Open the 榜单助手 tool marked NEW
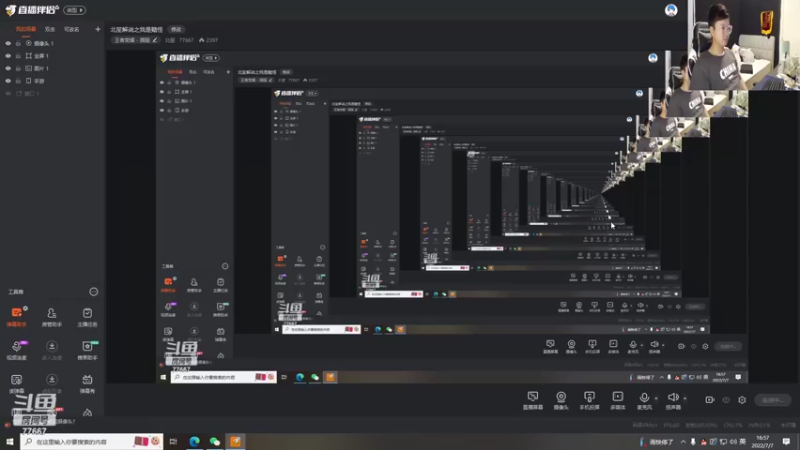 pos(87,350)
